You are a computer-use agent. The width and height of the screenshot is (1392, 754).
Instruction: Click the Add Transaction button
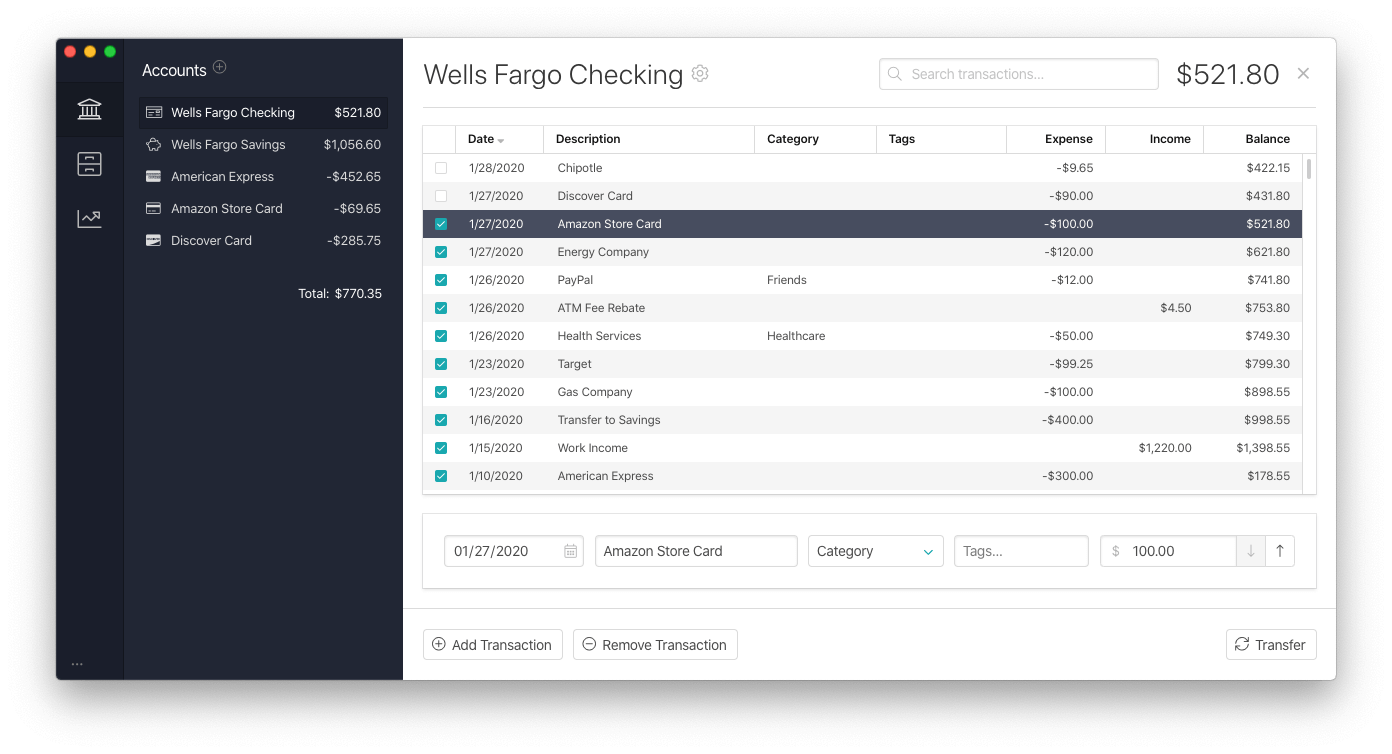pos(492,644)
